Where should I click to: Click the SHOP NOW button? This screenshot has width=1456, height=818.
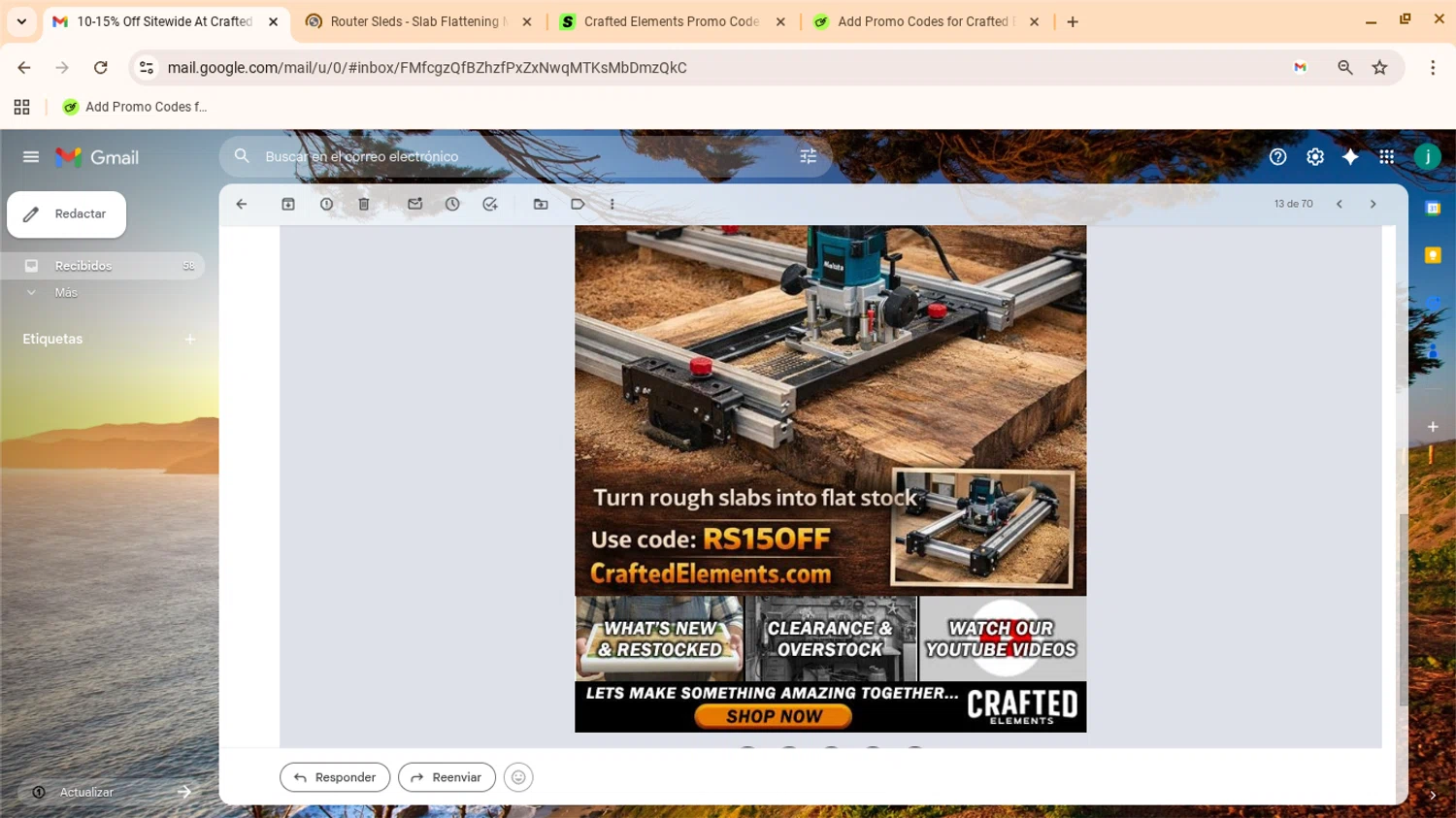click(x=774, y=716)
